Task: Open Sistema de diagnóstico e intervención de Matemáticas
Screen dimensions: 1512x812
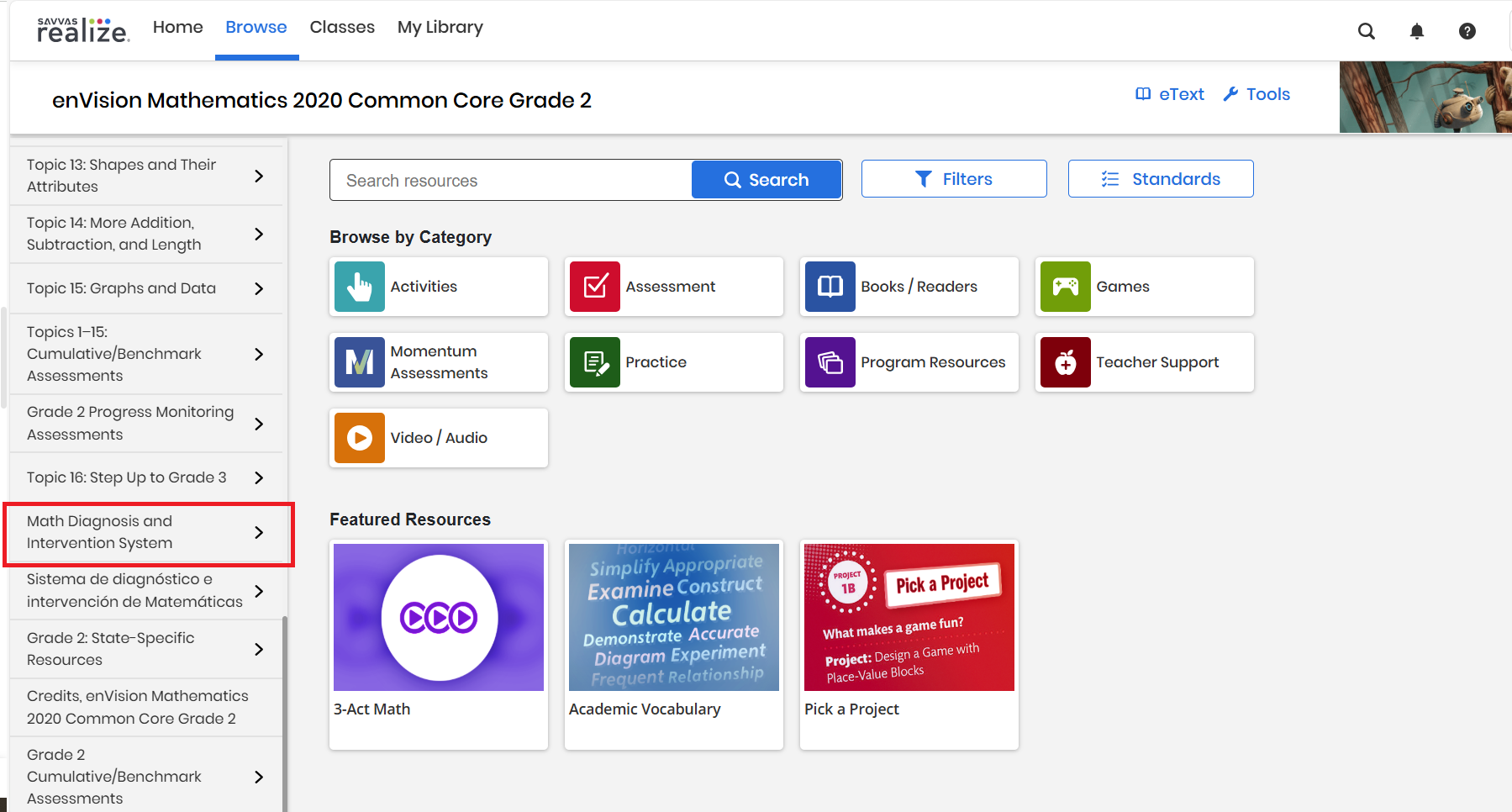Action: (146, 591)
